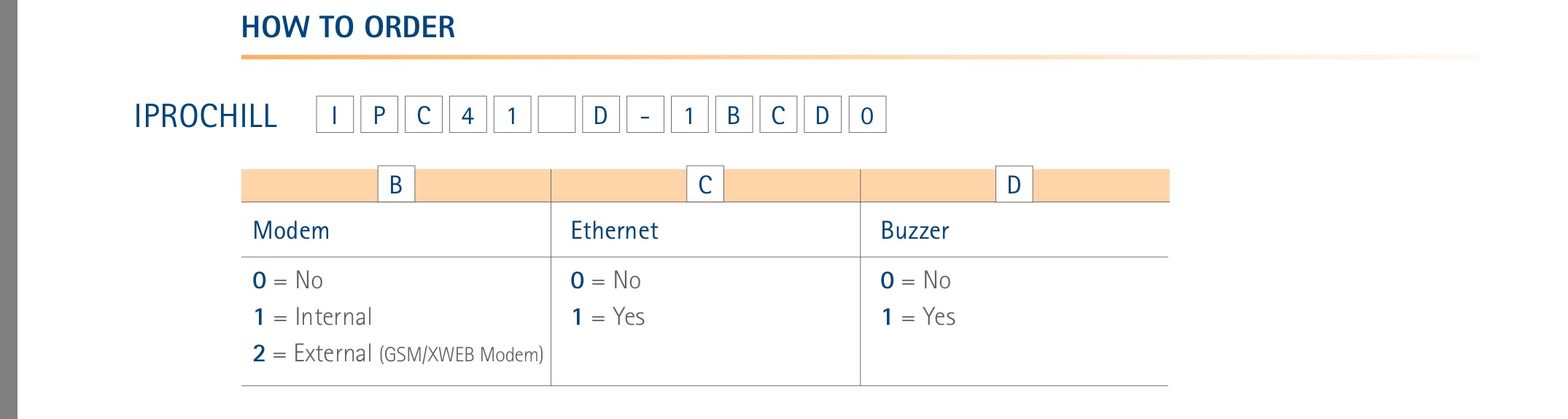Click the D column header tag

pyautogui.click(x=1014, y=184)
